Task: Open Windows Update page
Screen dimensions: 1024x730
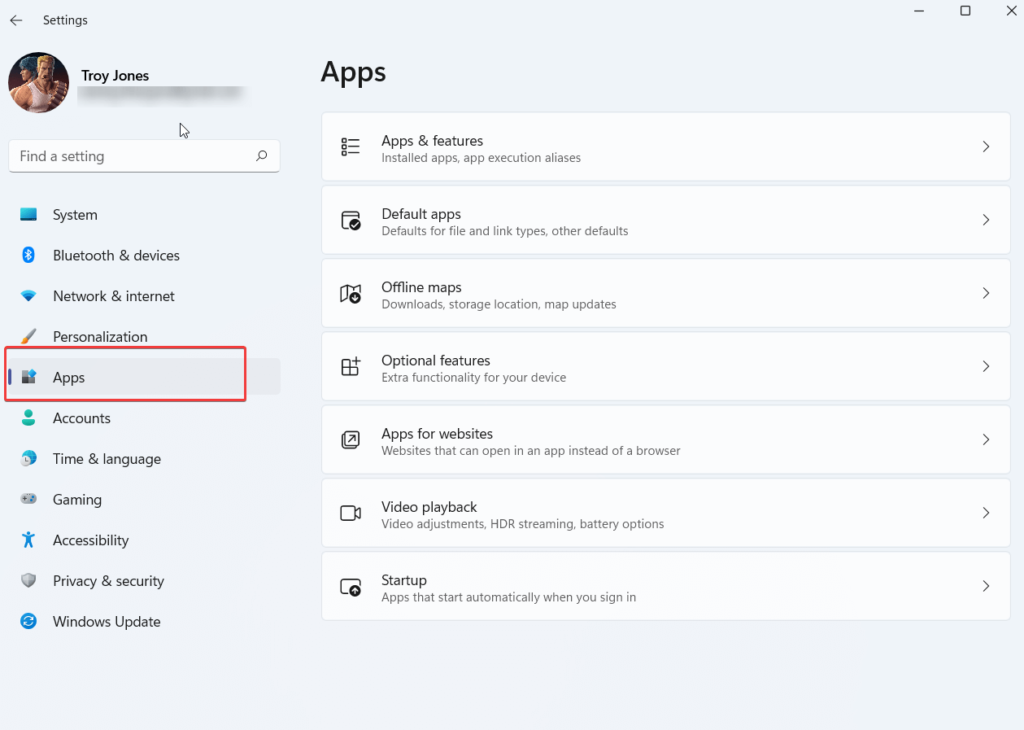Action: [x=144, y=621]
